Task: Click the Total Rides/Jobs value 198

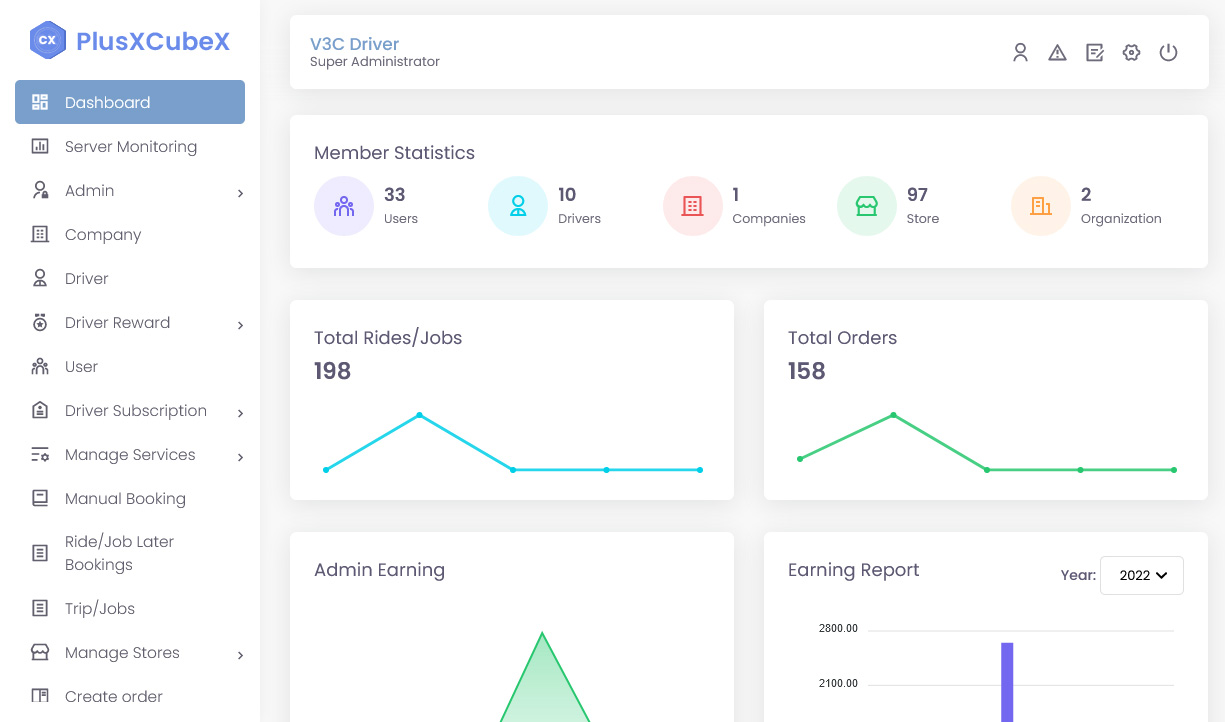Action: [x=332, y=371]
